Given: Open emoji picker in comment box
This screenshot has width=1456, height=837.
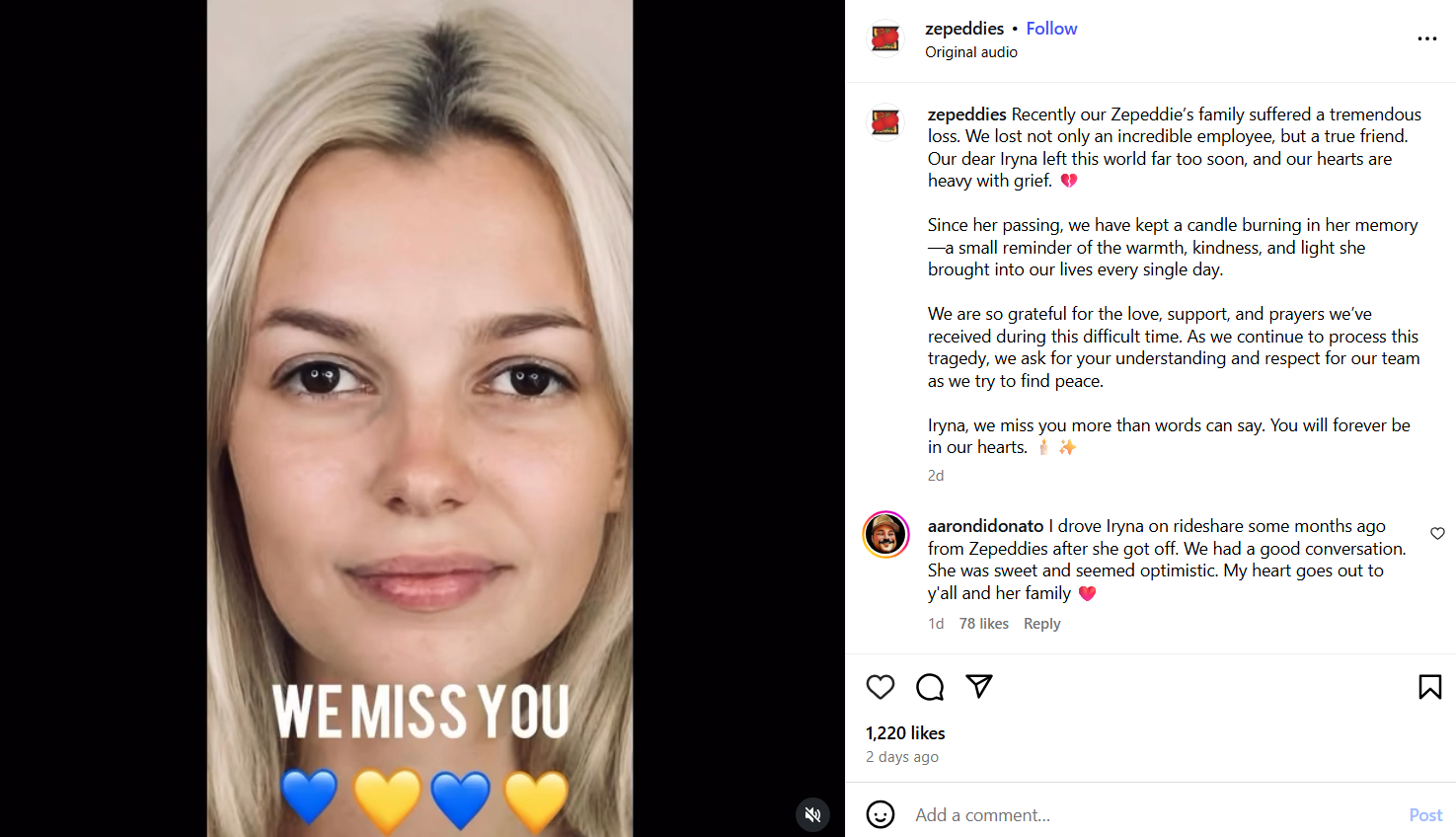Looking at the screenshot, I should pyautogui.click(x=881, y=814).
